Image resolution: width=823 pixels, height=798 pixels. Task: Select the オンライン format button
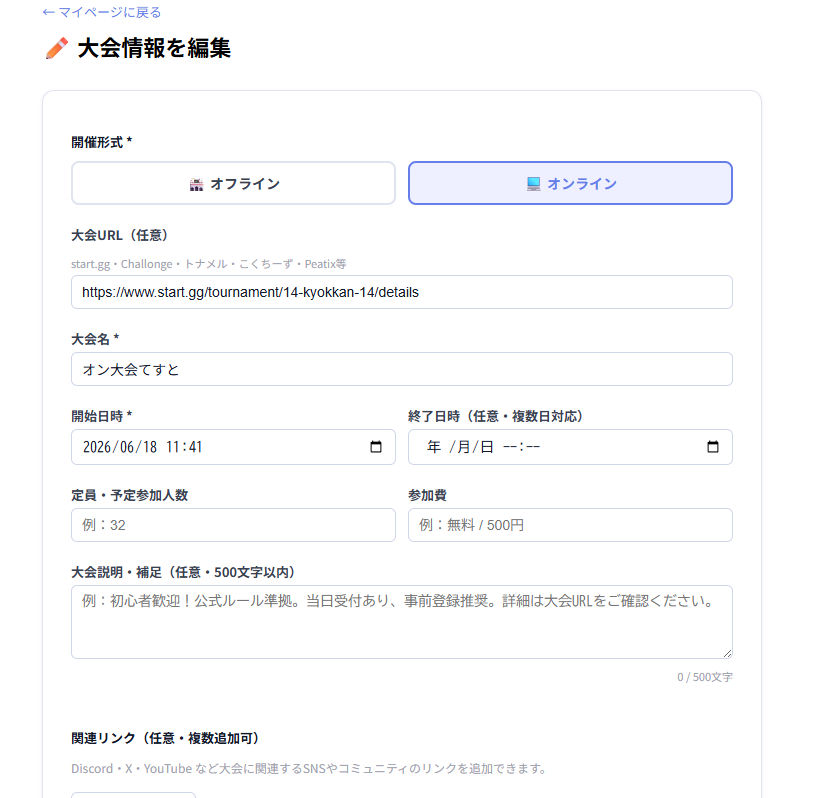pos(570,183)
